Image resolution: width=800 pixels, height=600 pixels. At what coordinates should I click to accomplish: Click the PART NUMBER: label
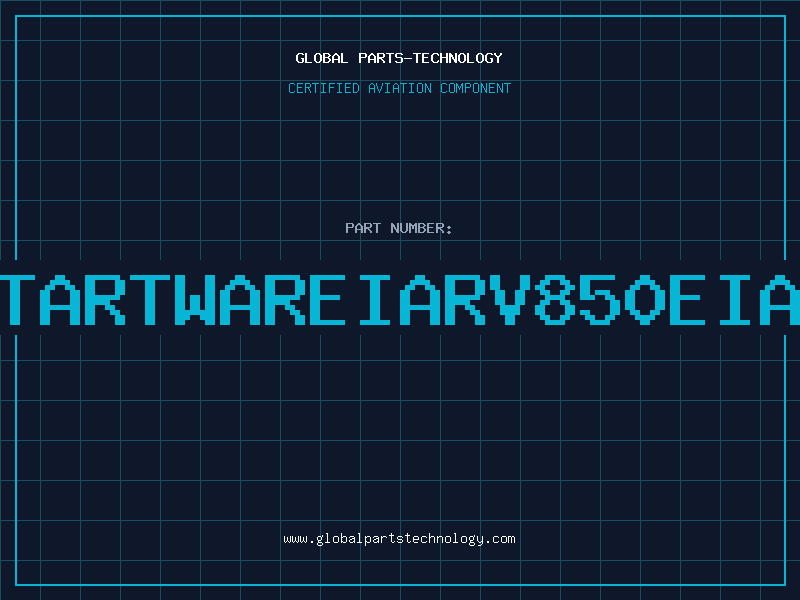[x=399, y=228]
